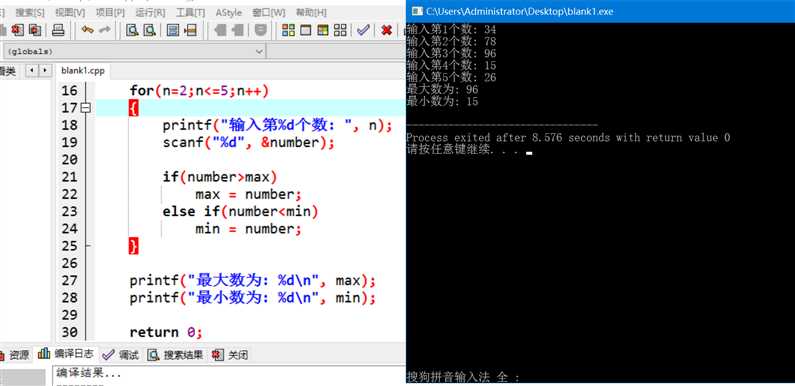The image size is (795, 386).
Task: Click the left arrow of the class browser tabs
Action: point(31,71)
